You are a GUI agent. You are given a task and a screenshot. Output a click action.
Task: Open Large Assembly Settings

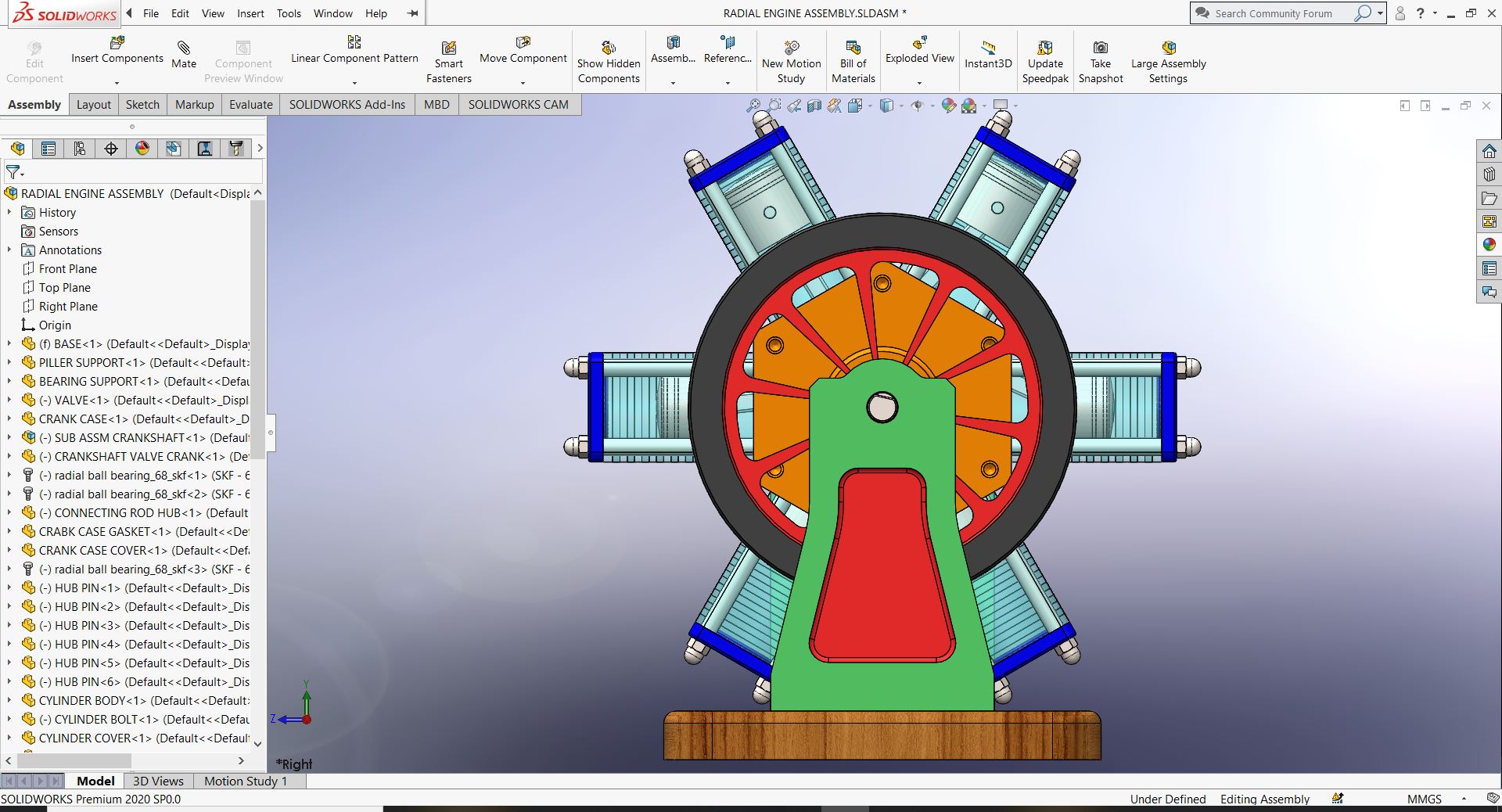(x=1169, y=62)
